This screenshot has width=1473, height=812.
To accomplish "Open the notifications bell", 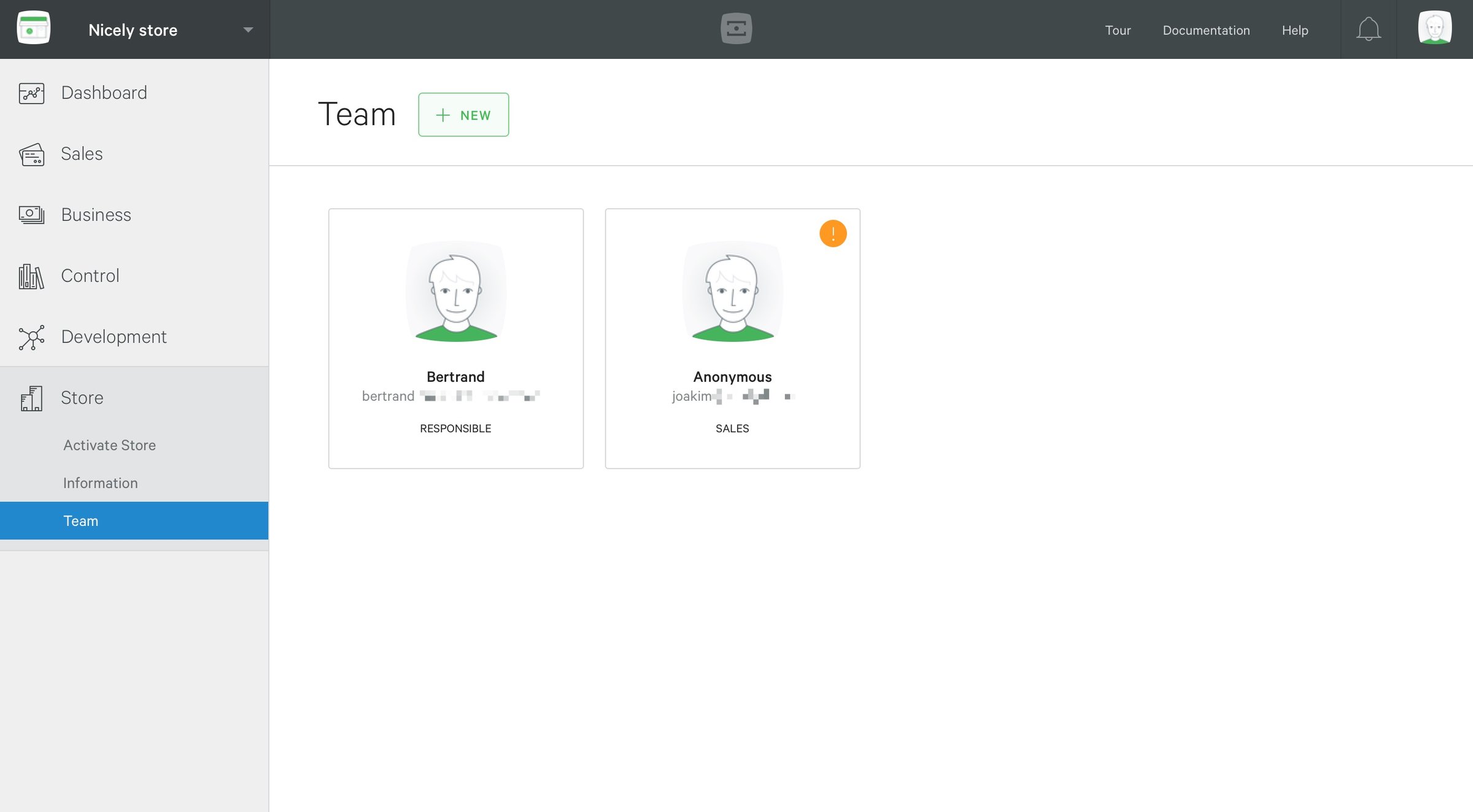I will click(x=1369, y=29).
